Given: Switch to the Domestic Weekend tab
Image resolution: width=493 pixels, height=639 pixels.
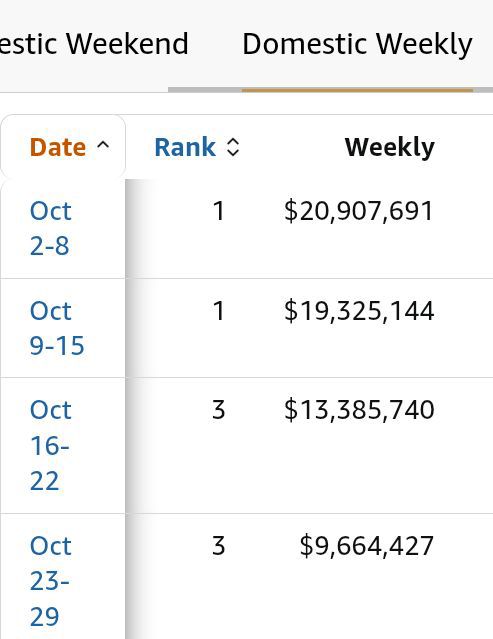Looking at the screenshot, I should (94, 44).
